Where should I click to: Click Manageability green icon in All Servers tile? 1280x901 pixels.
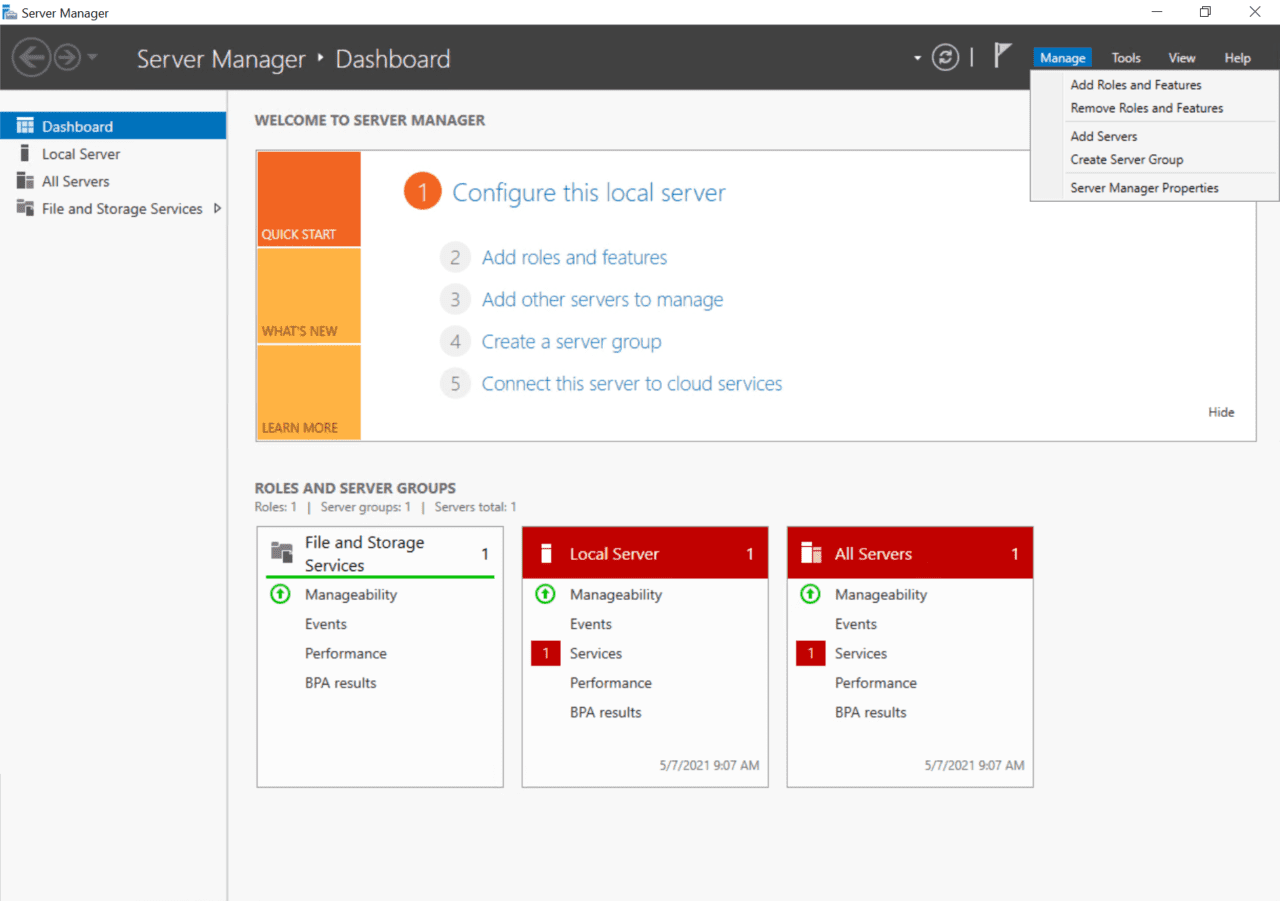[810, 594]
